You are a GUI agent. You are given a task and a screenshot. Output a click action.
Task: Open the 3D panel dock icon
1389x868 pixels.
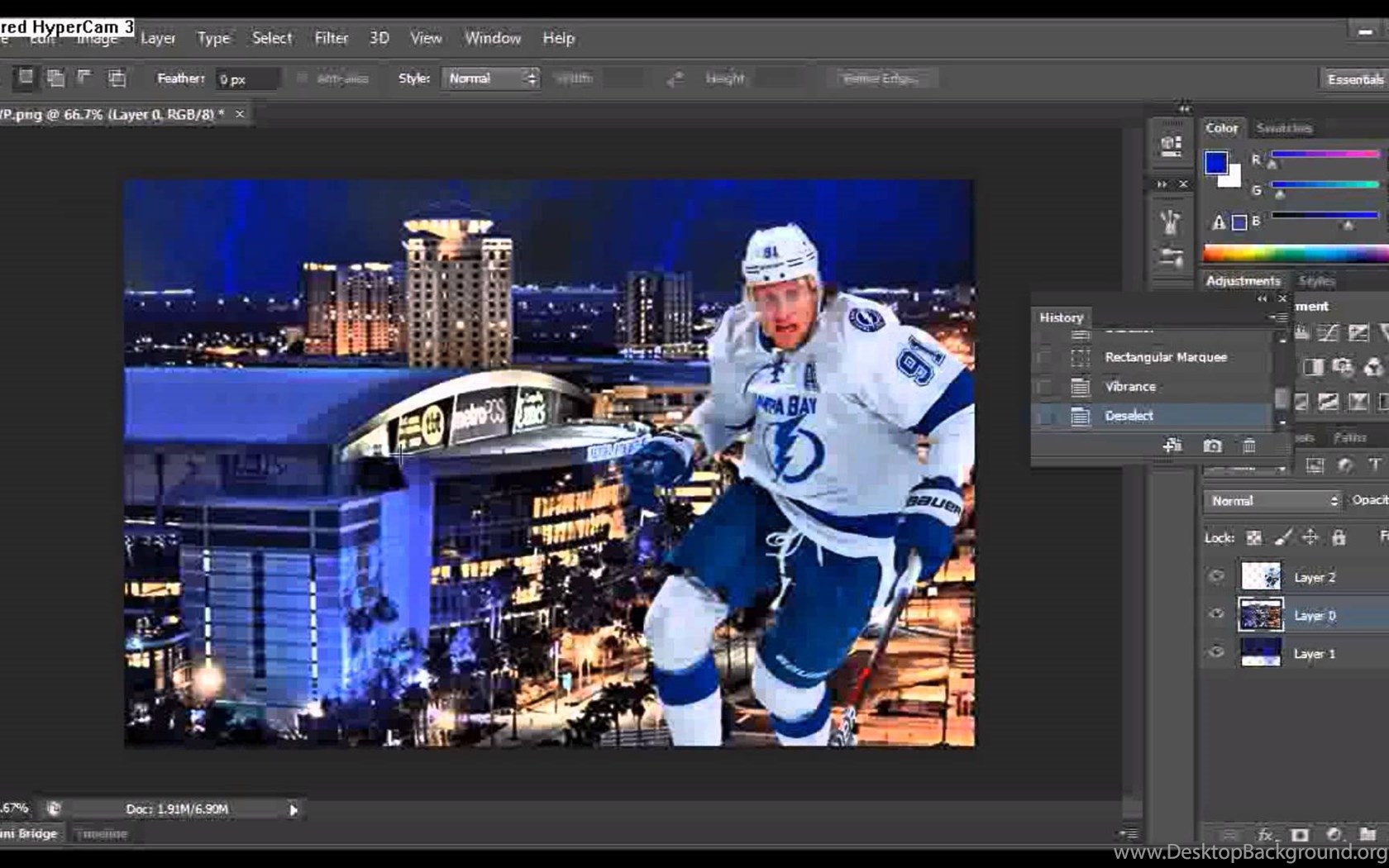point(1171,145)
